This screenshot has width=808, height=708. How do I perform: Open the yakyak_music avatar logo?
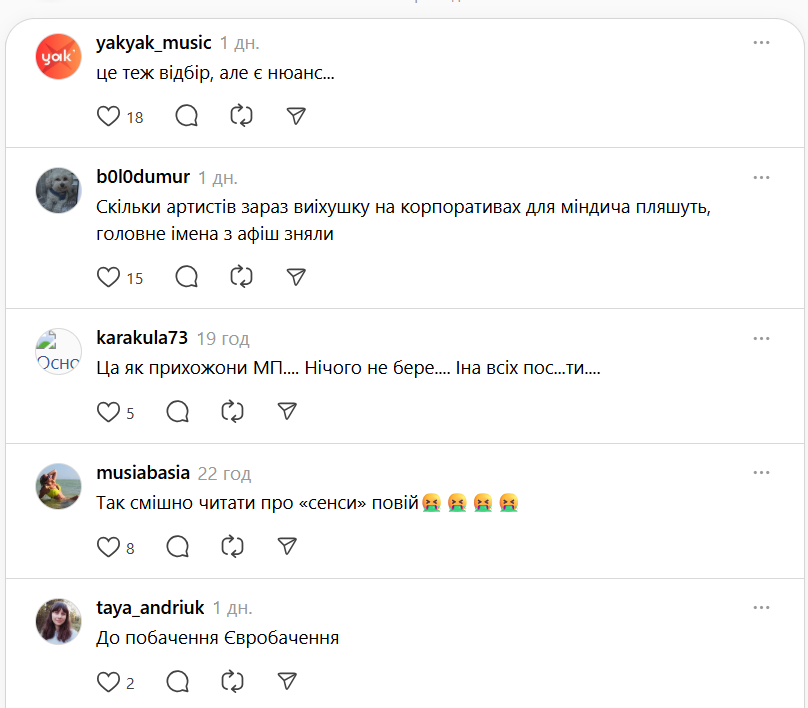(58, 56)
